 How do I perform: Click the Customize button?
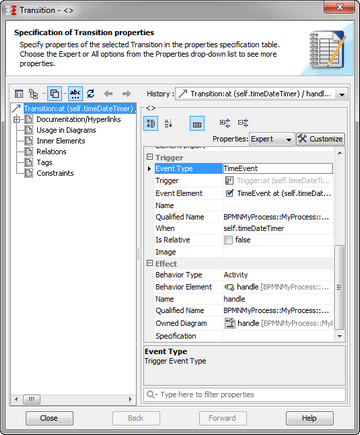(x=320, y=139)
